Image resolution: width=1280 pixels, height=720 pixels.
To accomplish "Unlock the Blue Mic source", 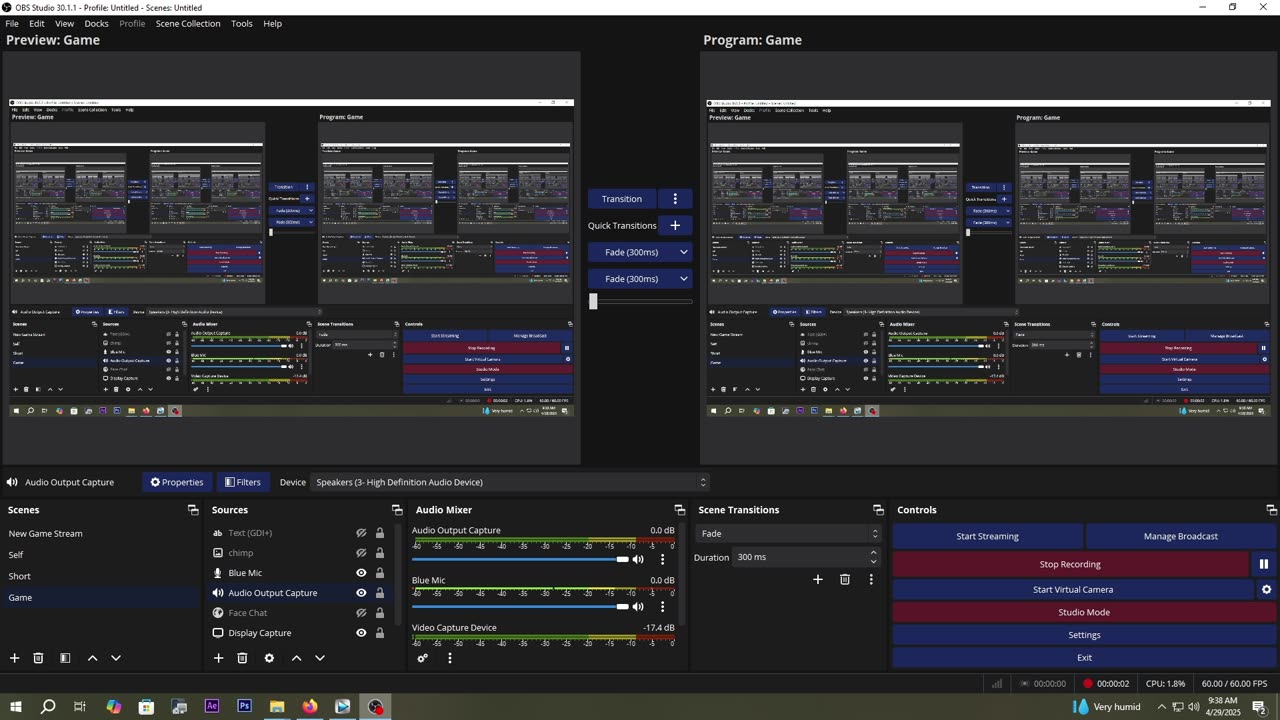I will click(380, 573).
